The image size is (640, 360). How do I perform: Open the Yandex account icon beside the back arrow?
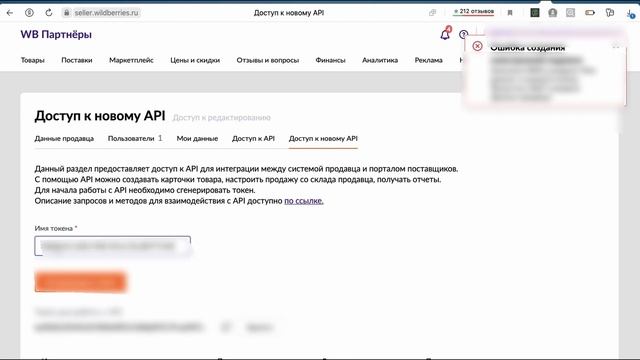pos(29,13)
